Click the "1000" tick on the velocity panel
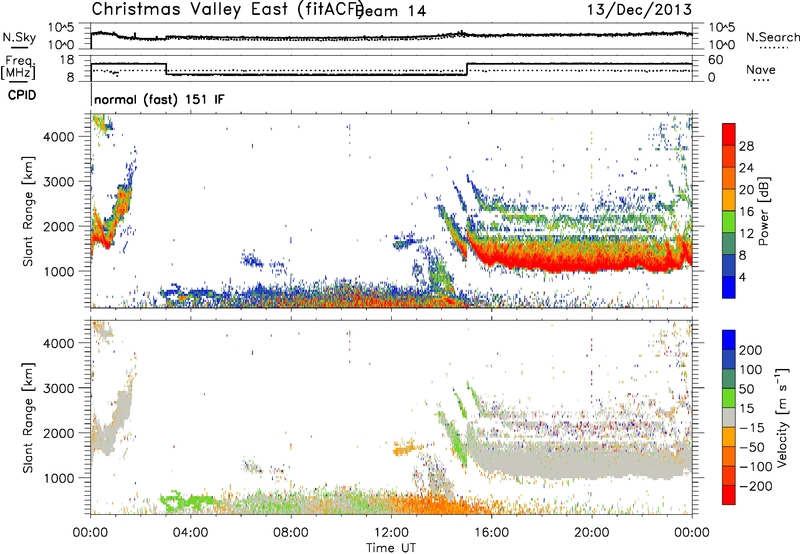 point(59,478)
